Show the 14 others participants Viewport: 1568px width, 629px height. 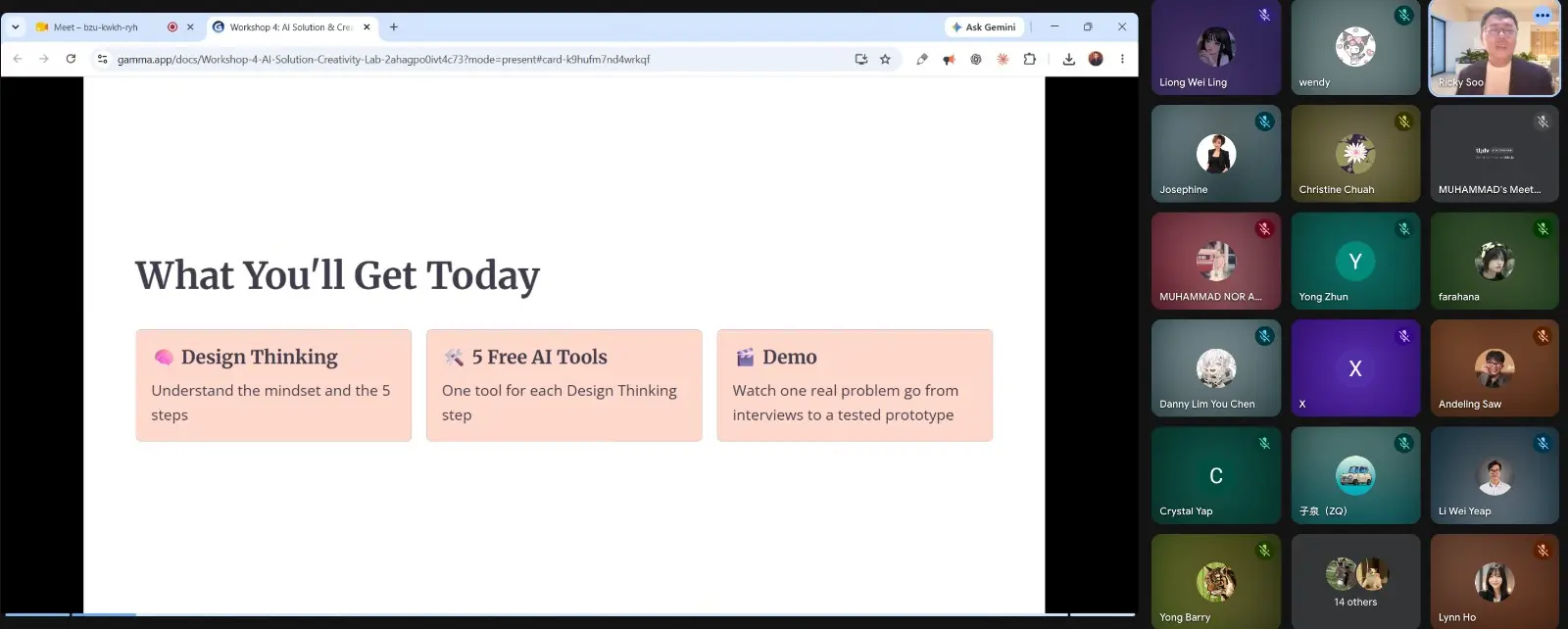point(1355,581)
